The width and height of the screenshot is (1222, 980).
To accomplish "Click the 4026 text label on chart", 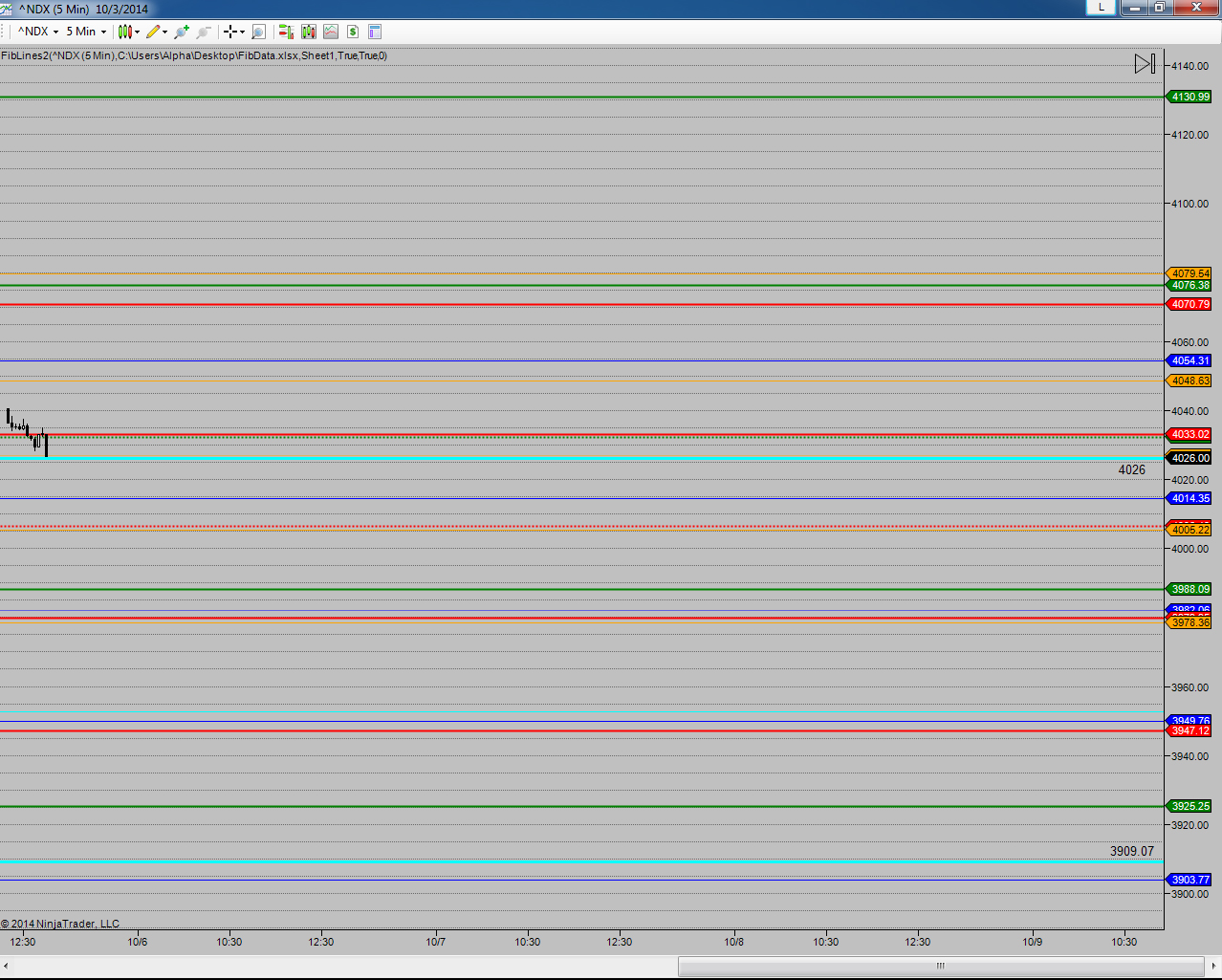I will 1132,469.
